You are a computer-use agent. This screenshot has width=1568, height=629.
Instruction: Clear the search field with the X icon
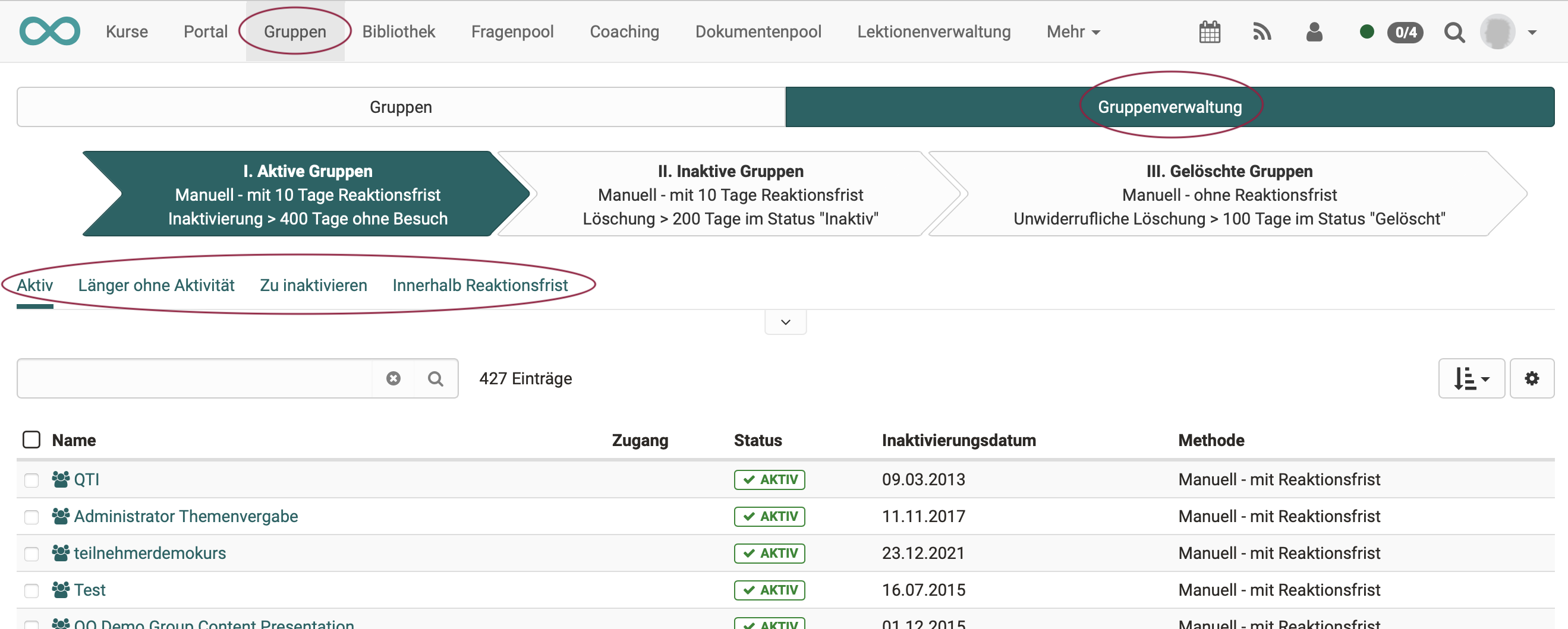point(394,378)
